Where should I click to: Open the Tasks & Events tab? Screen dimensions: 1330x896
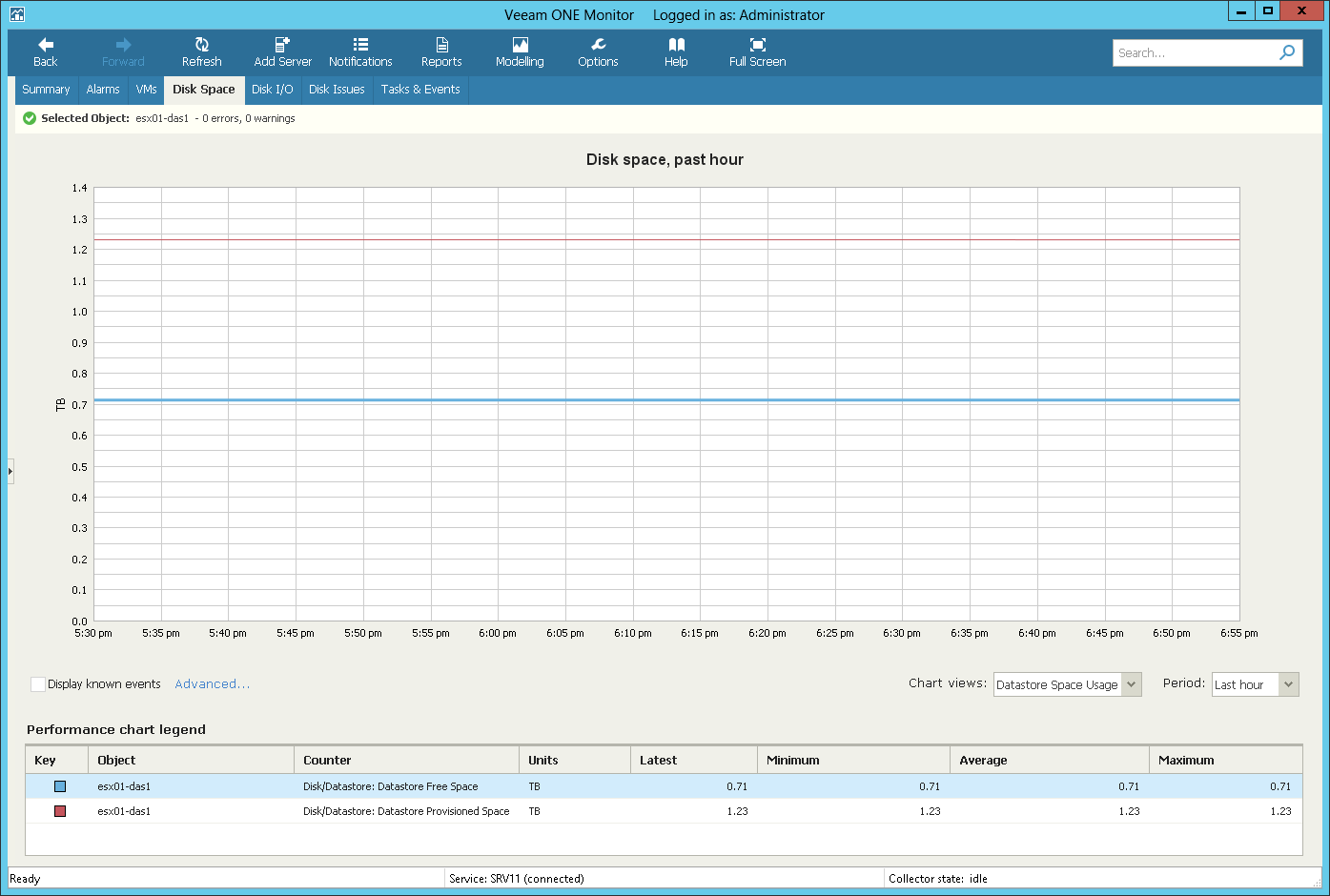click(420, 90)
